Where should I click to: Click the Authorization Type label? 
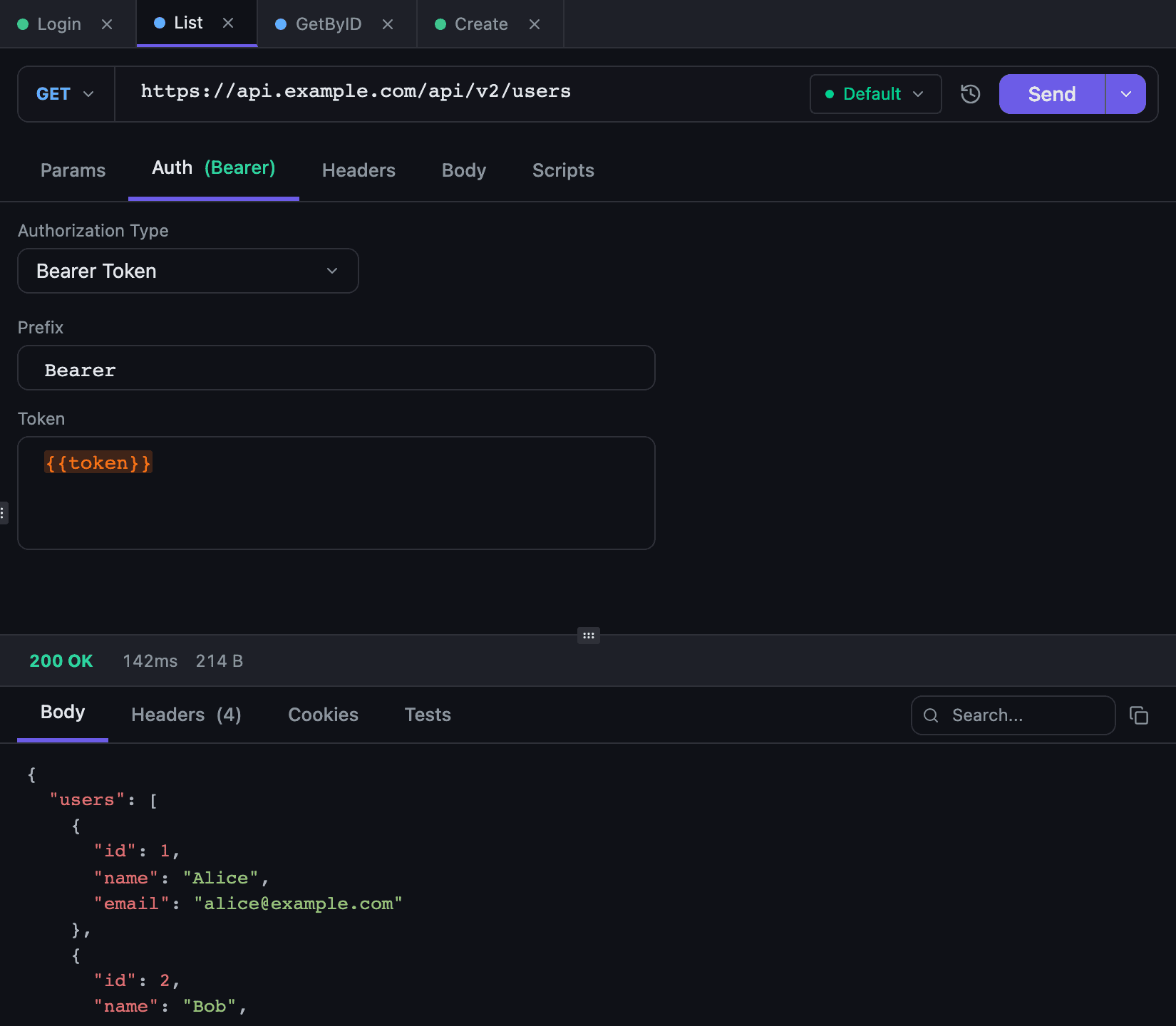pos(93,231)
